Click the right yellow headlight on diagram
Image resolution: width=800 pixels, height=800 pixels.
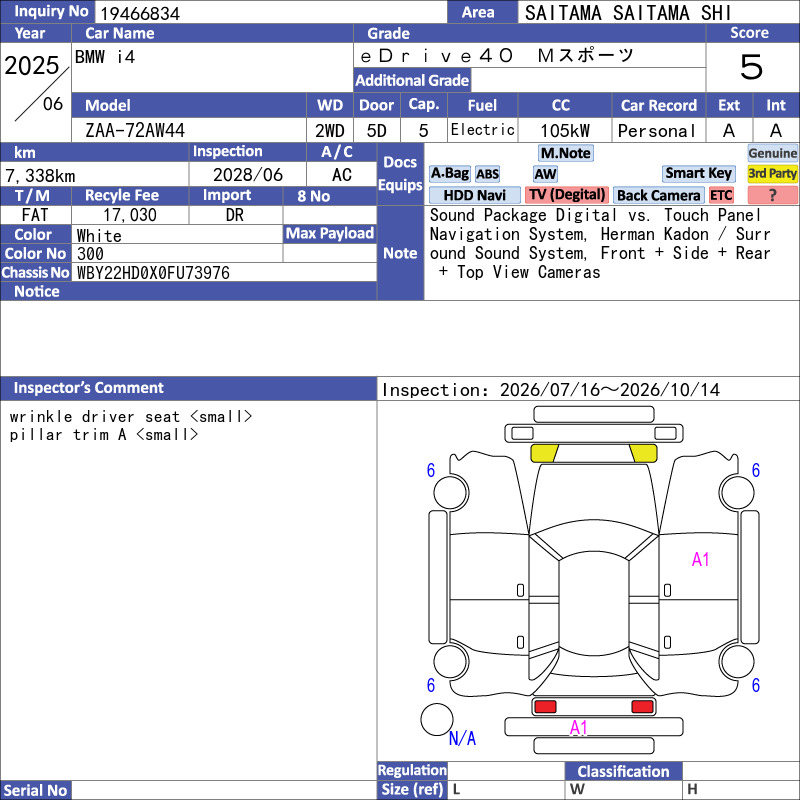[x=643, y=453]
